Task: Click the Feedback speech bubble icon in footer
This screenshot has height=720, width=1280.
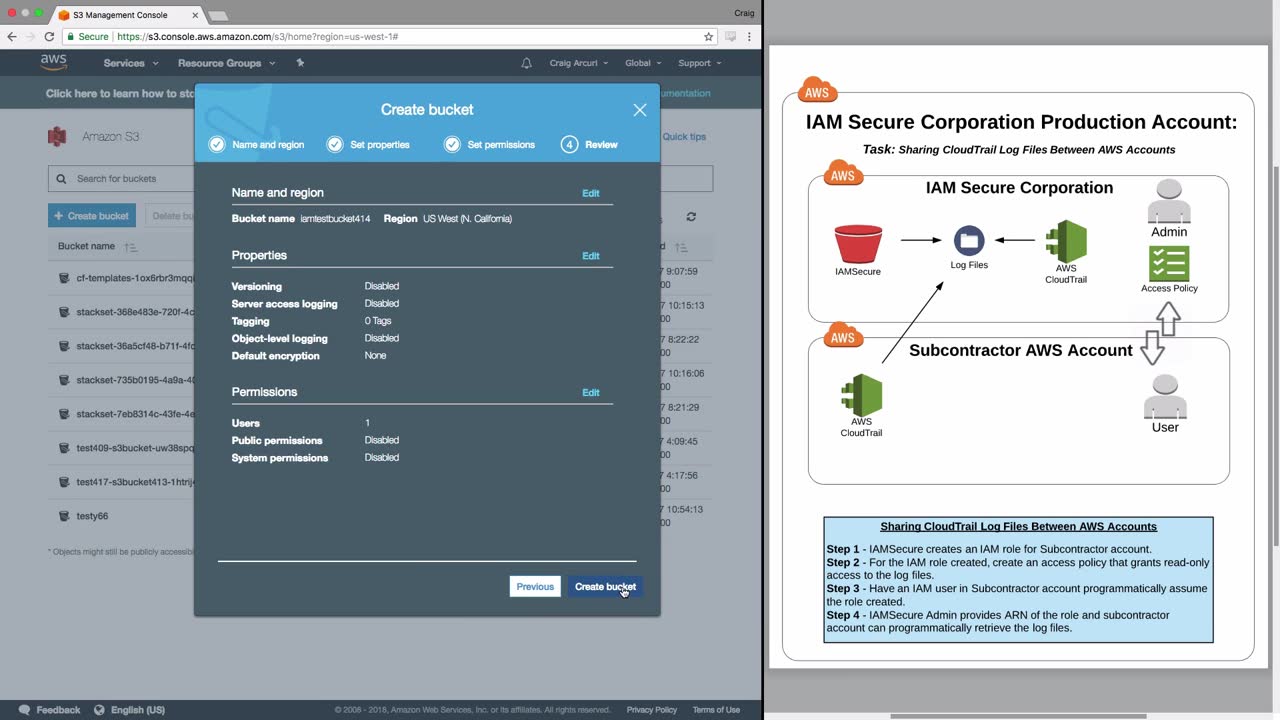Action: (24, 710)
